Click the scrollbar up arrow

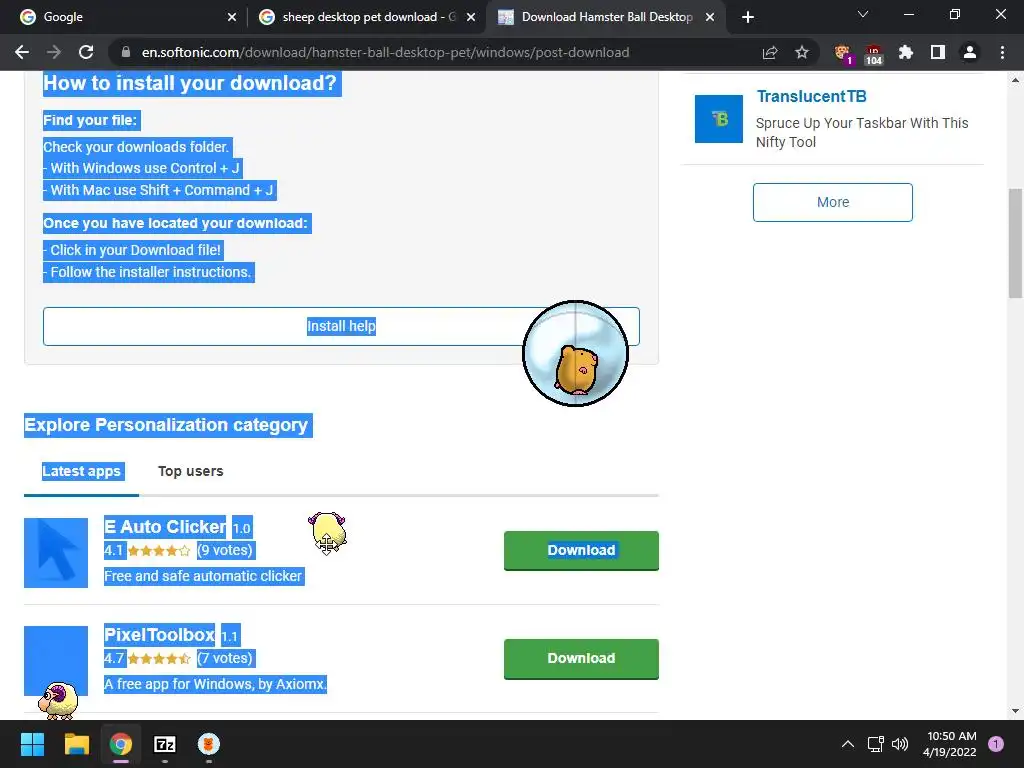coord(1015,81)
